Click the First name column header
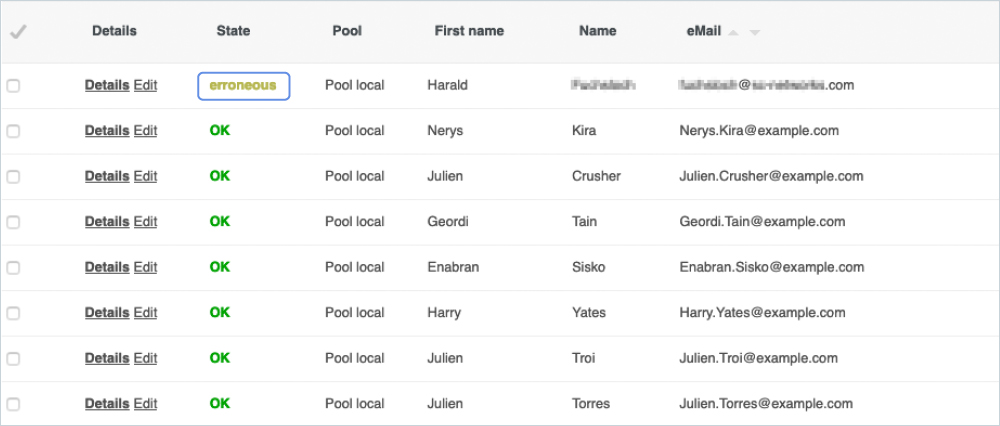 point(467,31)
